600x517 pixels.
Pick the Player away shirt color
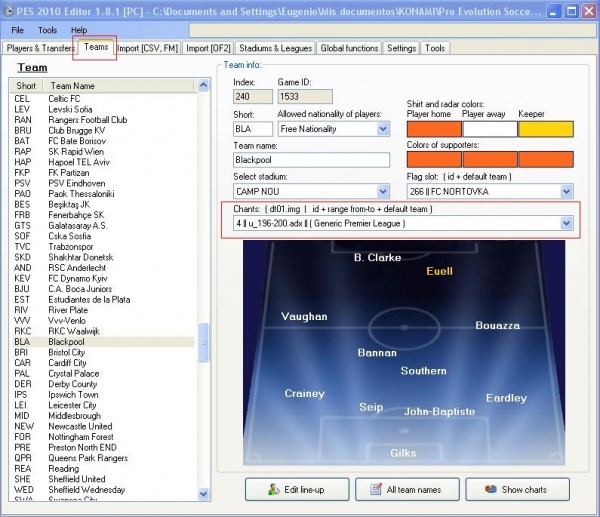pos(490,129)
